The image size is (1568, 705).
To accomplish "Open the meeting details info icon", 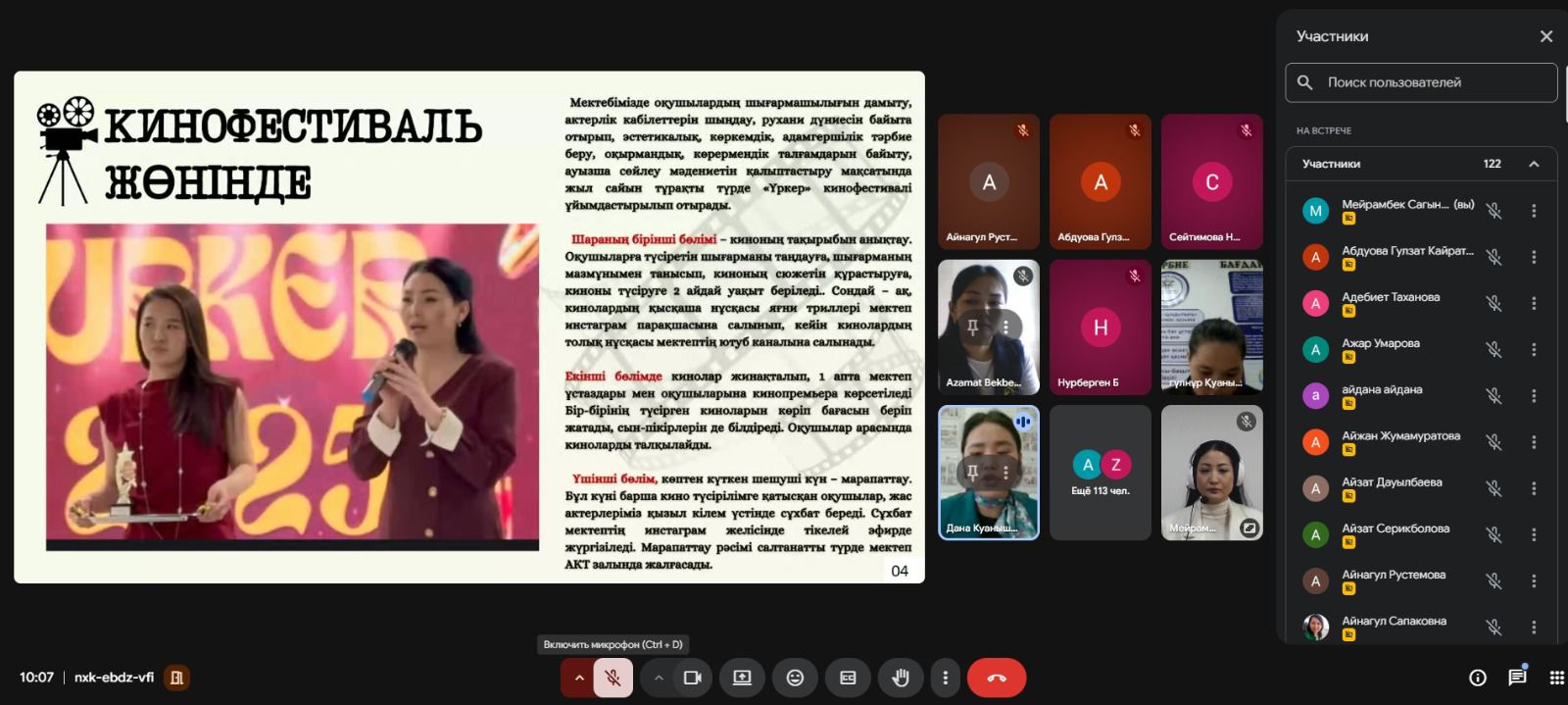I will click(x=1478, y=678).
